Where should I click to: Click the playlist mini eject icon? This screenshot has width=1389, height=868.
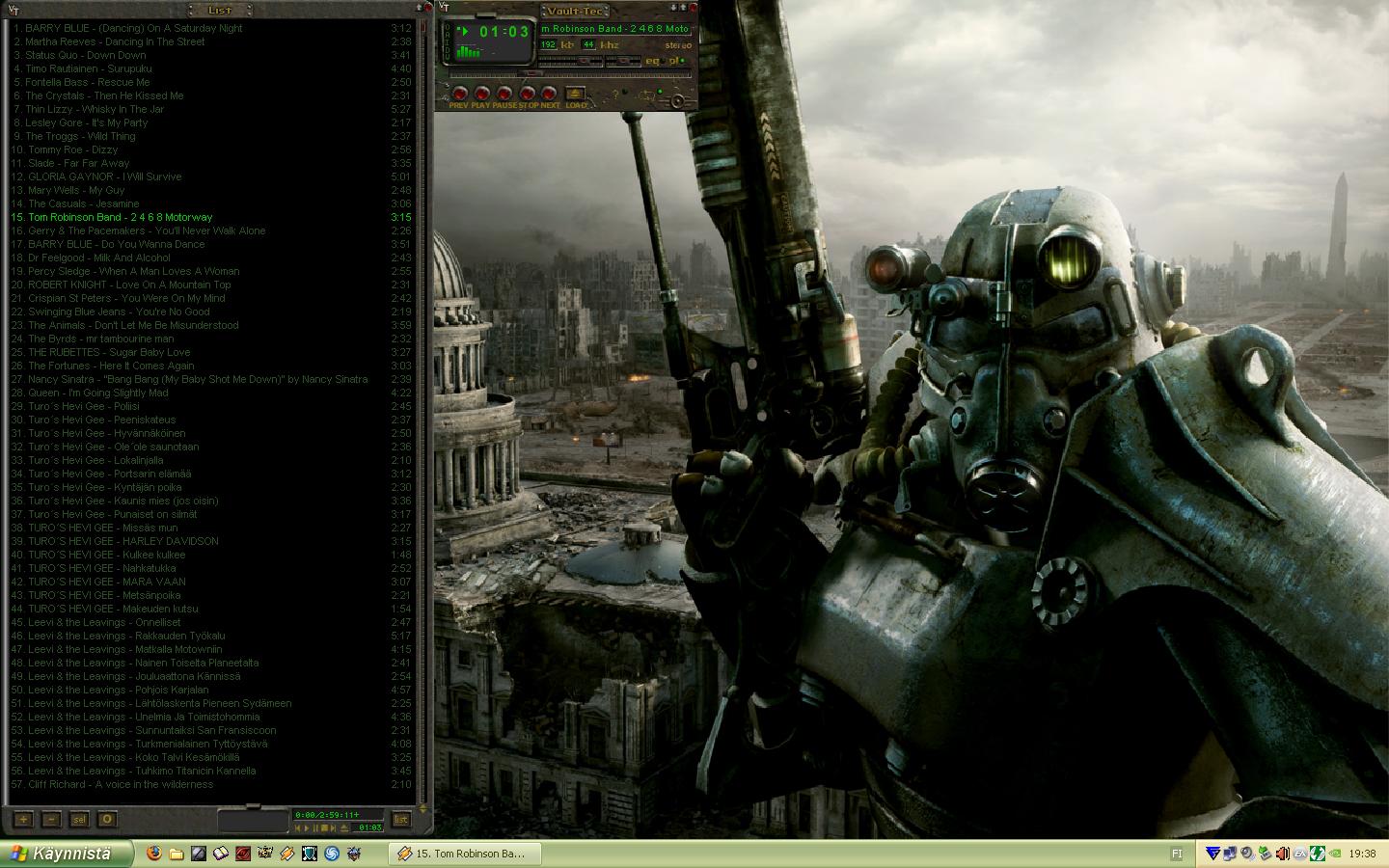pos(344,828)
